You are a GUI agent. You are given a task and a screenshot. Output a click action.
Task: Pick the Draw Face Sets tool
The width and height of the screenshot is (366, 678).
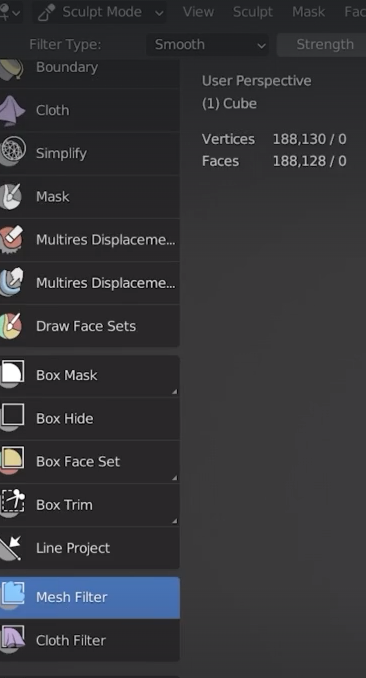90,326
